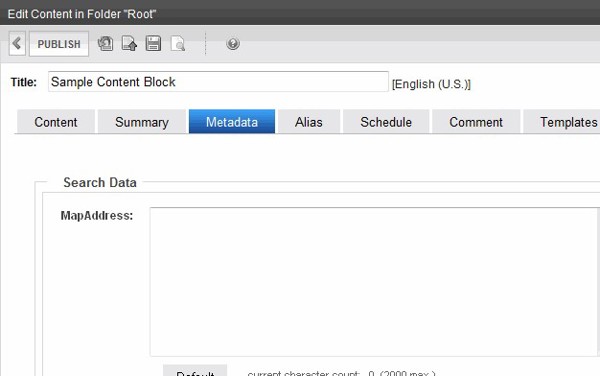The image size is (600, 376).
Task: Click the [English (U.S.)] language label
Action: pos(431,84)
